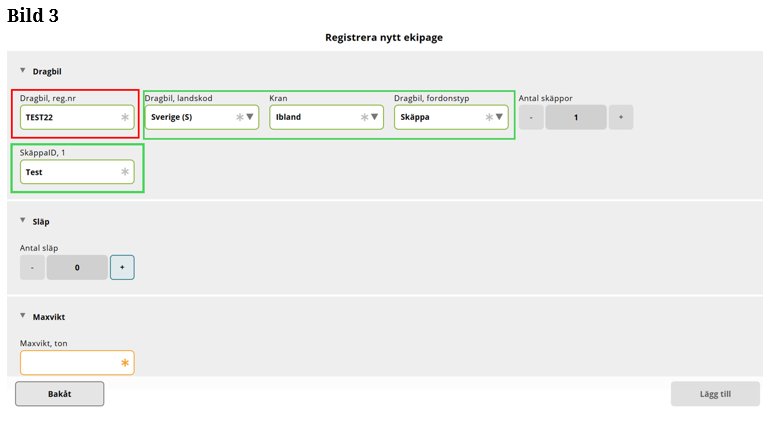Open the Dragbil fordonstyp dropdown
Screen dimensions: 767x427
[x=451, y=117]
